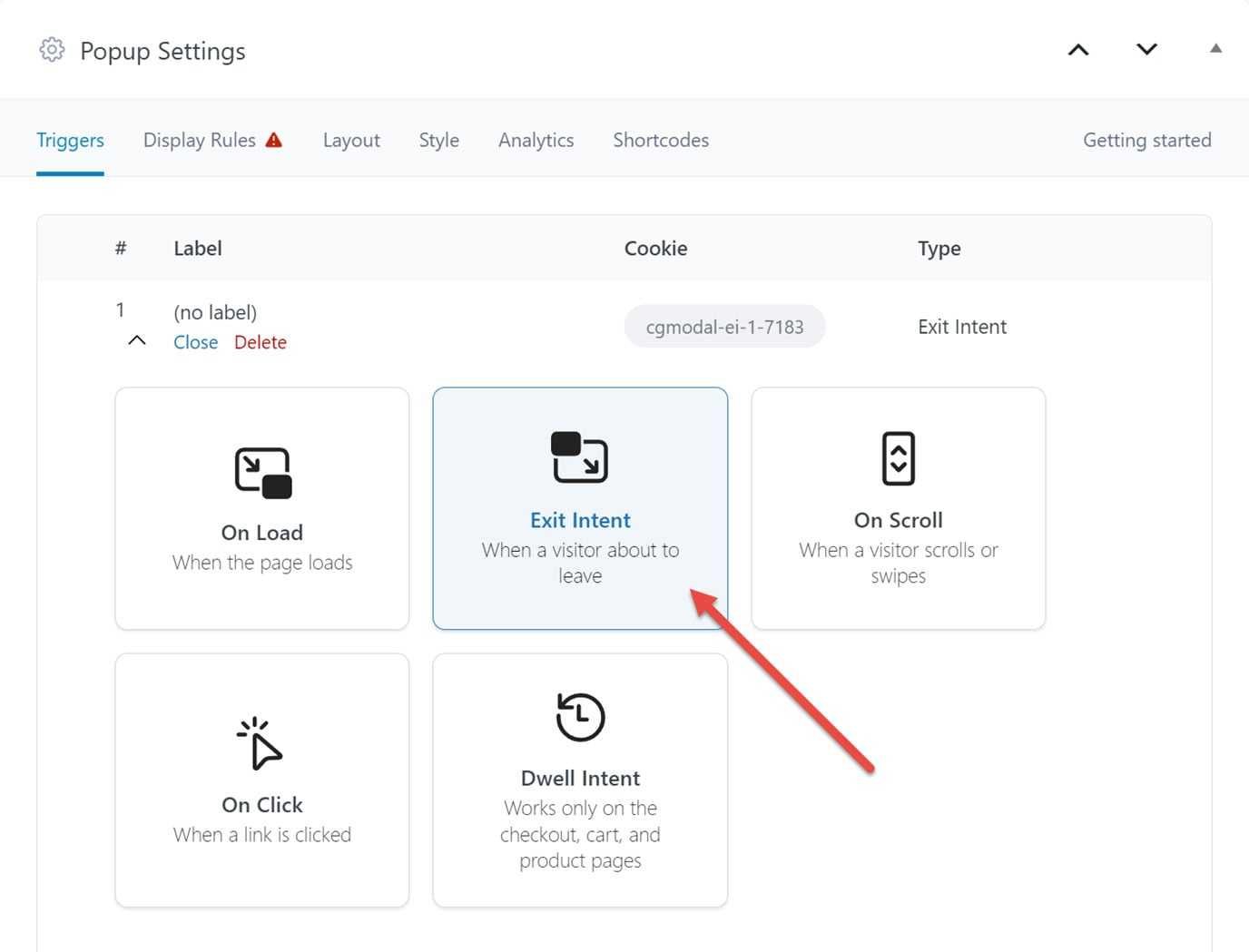Move panel up with the up chevron

[x=1078, y=50]
